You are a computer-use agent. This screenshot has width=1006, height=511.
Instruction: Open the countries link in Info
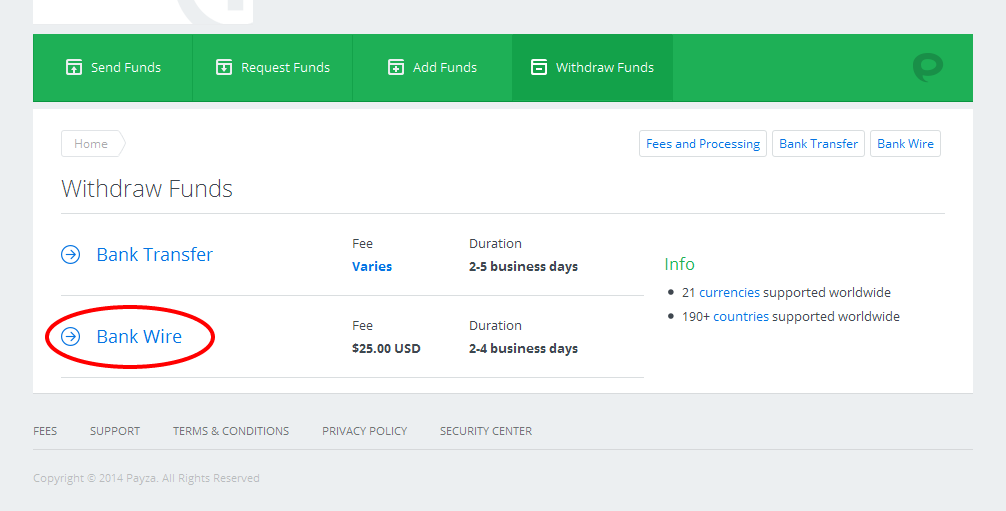[741, 316]
